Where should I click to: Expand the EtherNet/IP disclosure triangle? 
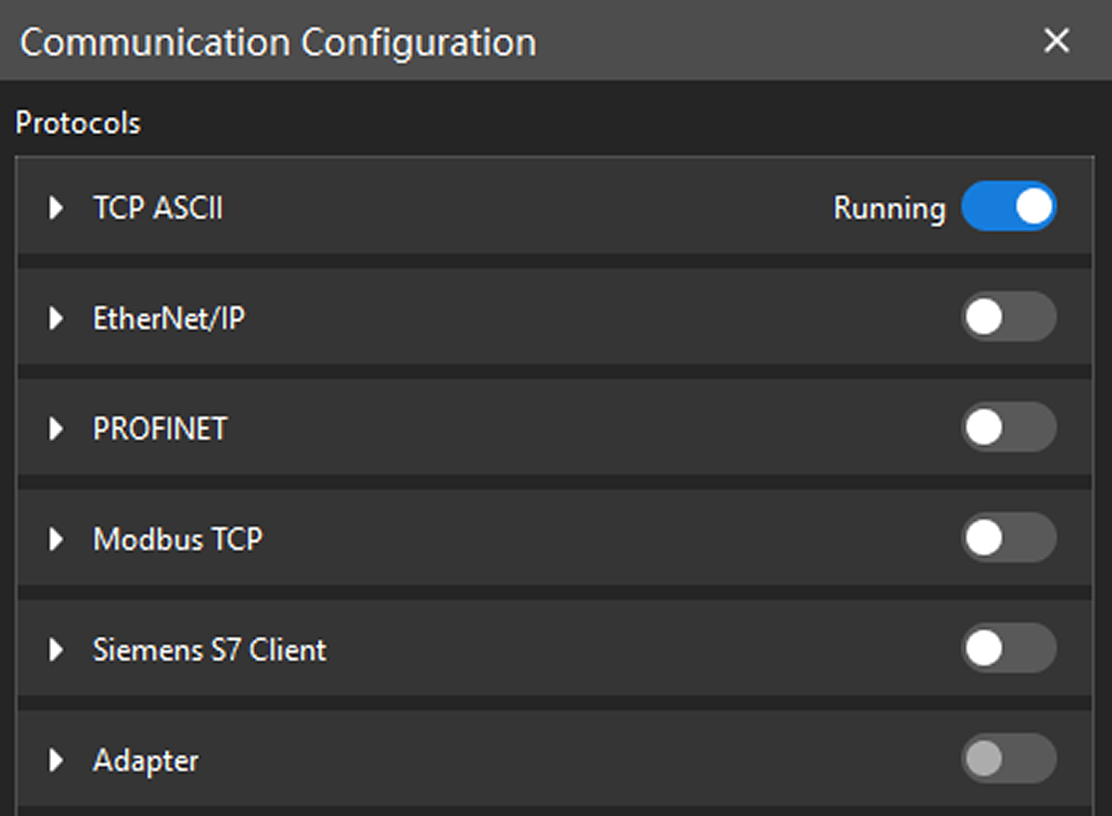(x=56, y=319)
